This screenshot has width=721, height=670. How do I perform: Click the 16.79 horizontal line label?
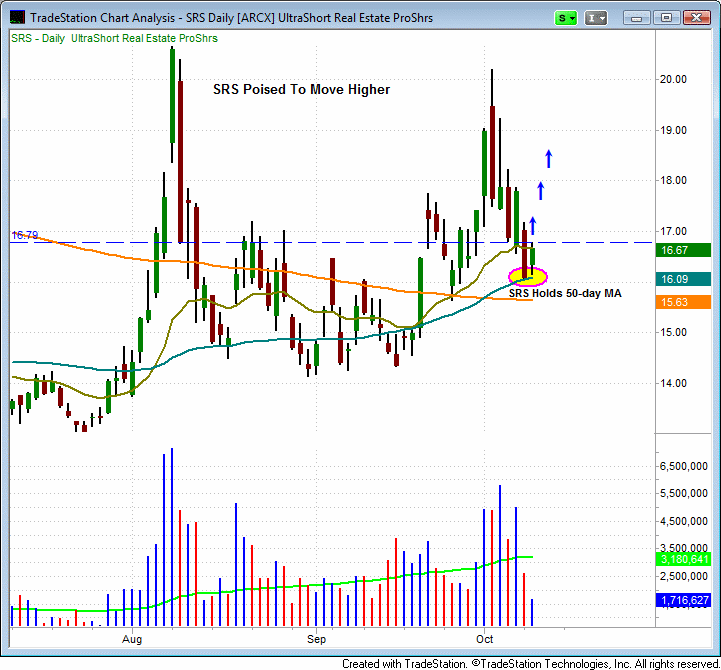(x=24, y=235)
